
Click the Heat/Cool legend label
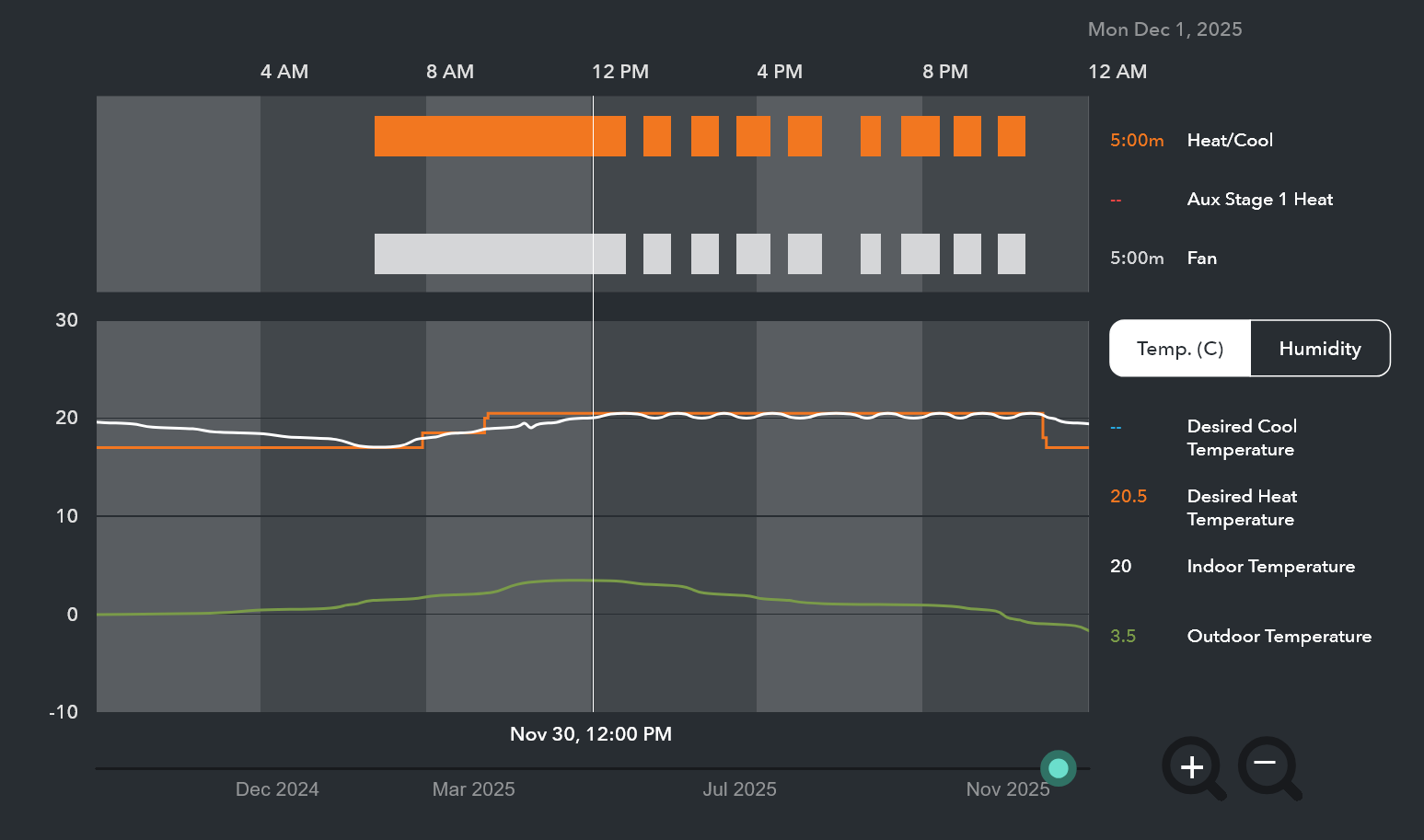(1230, 141)
